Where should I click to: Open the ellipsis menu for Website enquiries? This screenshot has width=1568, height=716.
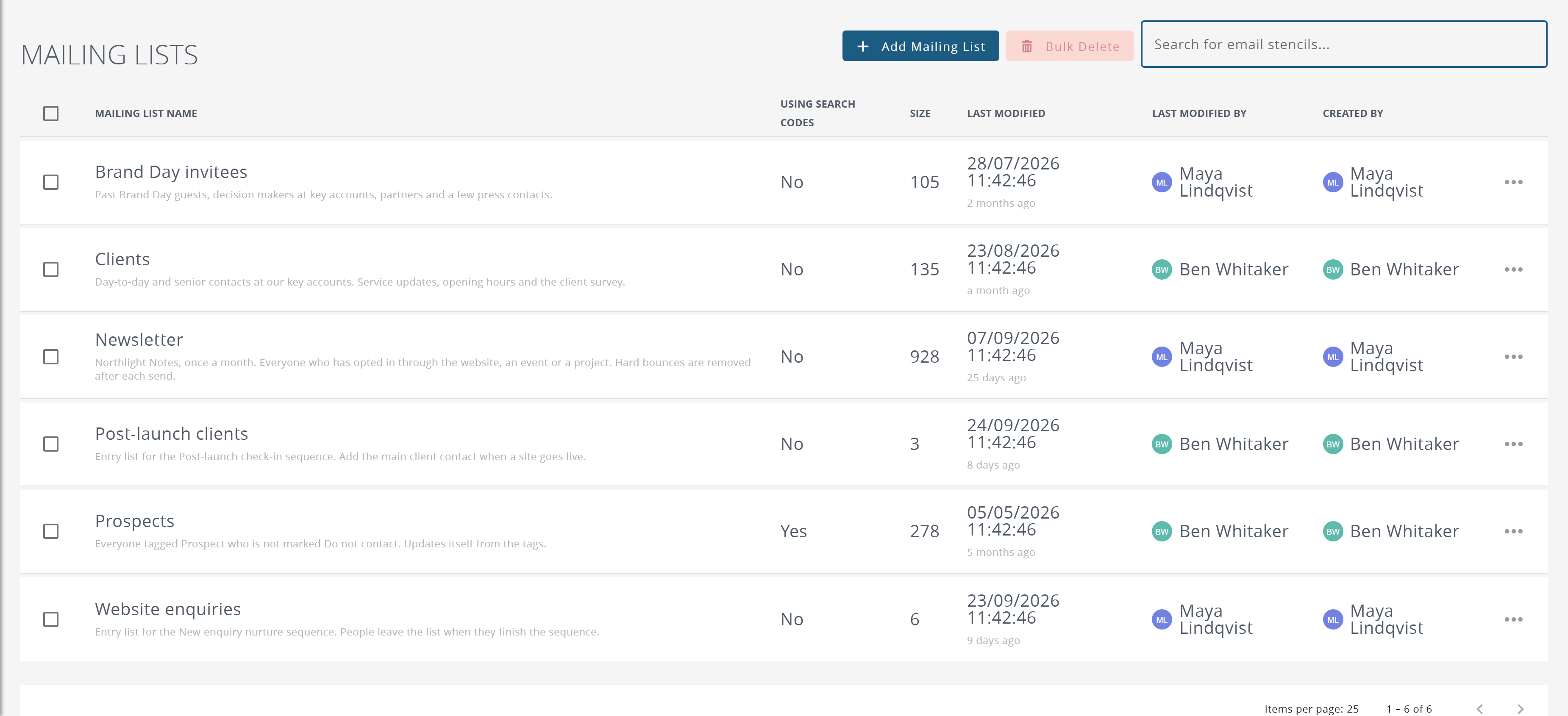point(1513,619)
